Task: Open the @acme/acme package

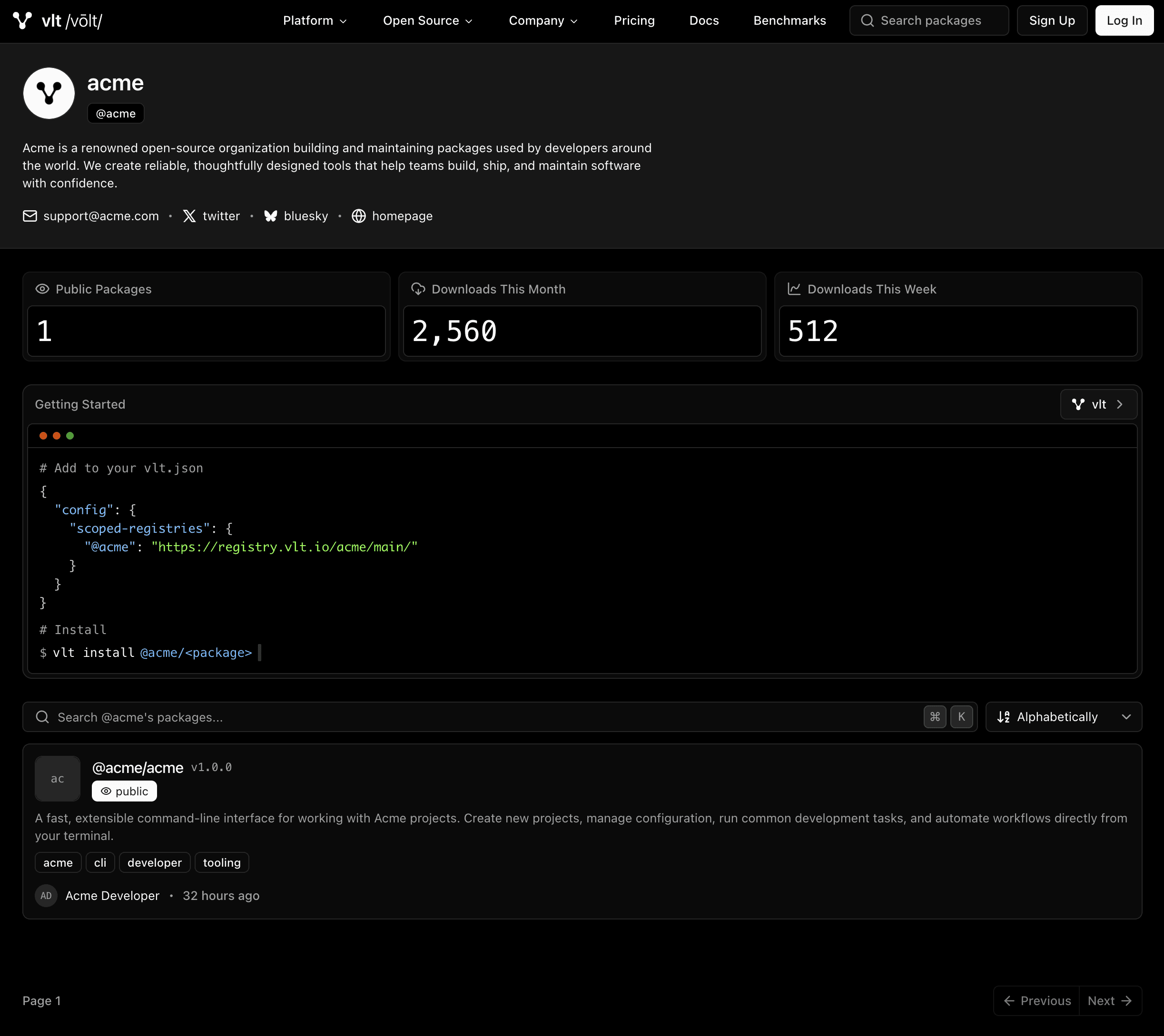Action: pos(138,768)
